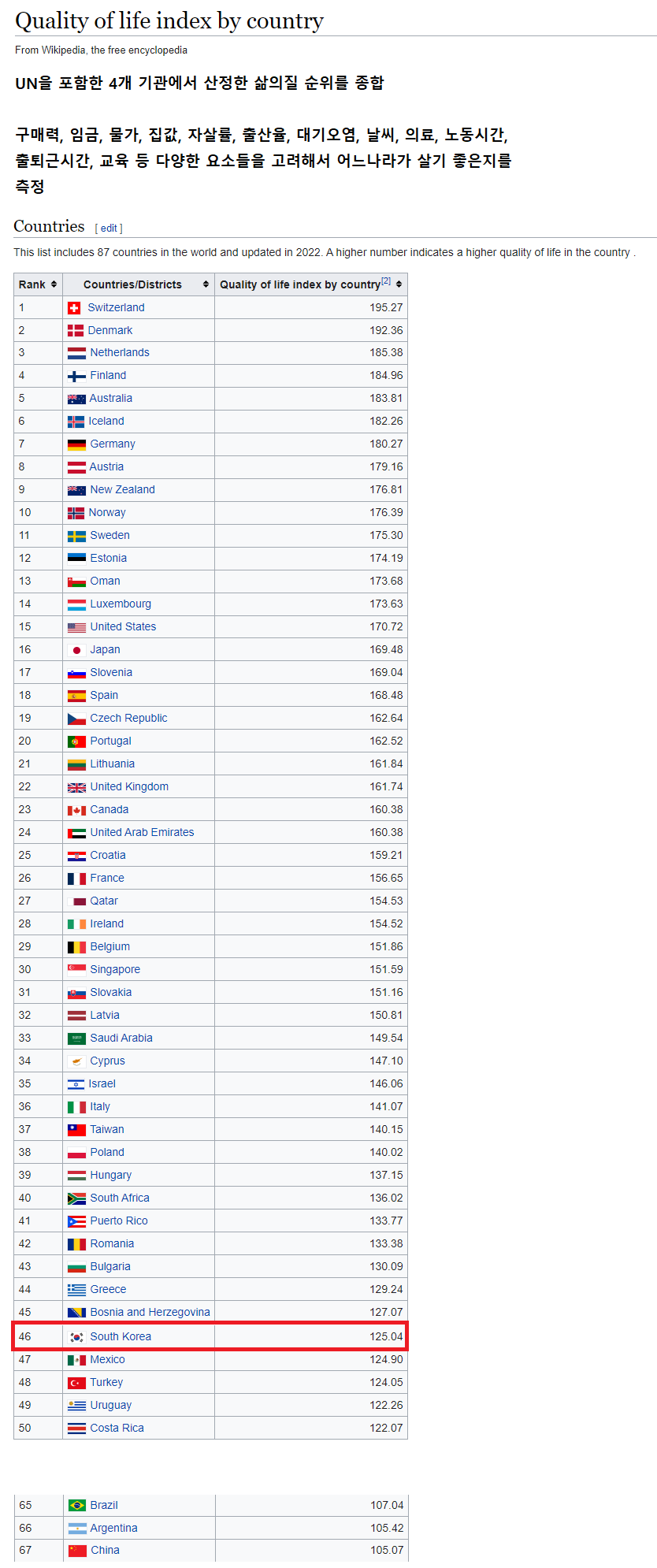Viewport: 657px width, 1568px height.
Task: Click the United Kingdom flag icon
Action: tap(76, 787)
